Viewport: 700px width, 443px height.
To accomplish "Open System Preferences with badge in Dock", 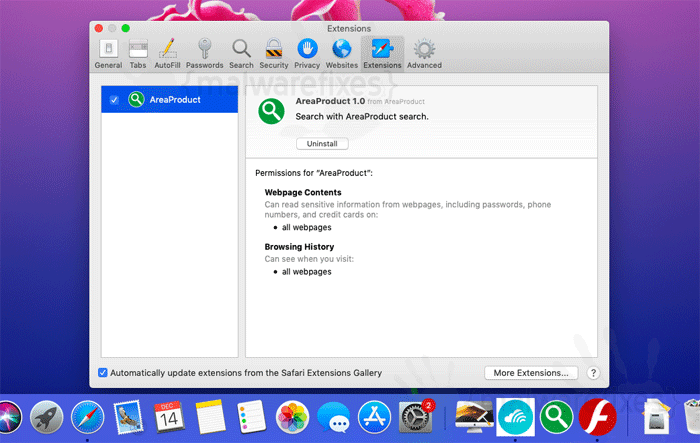I will click(416, 417).
